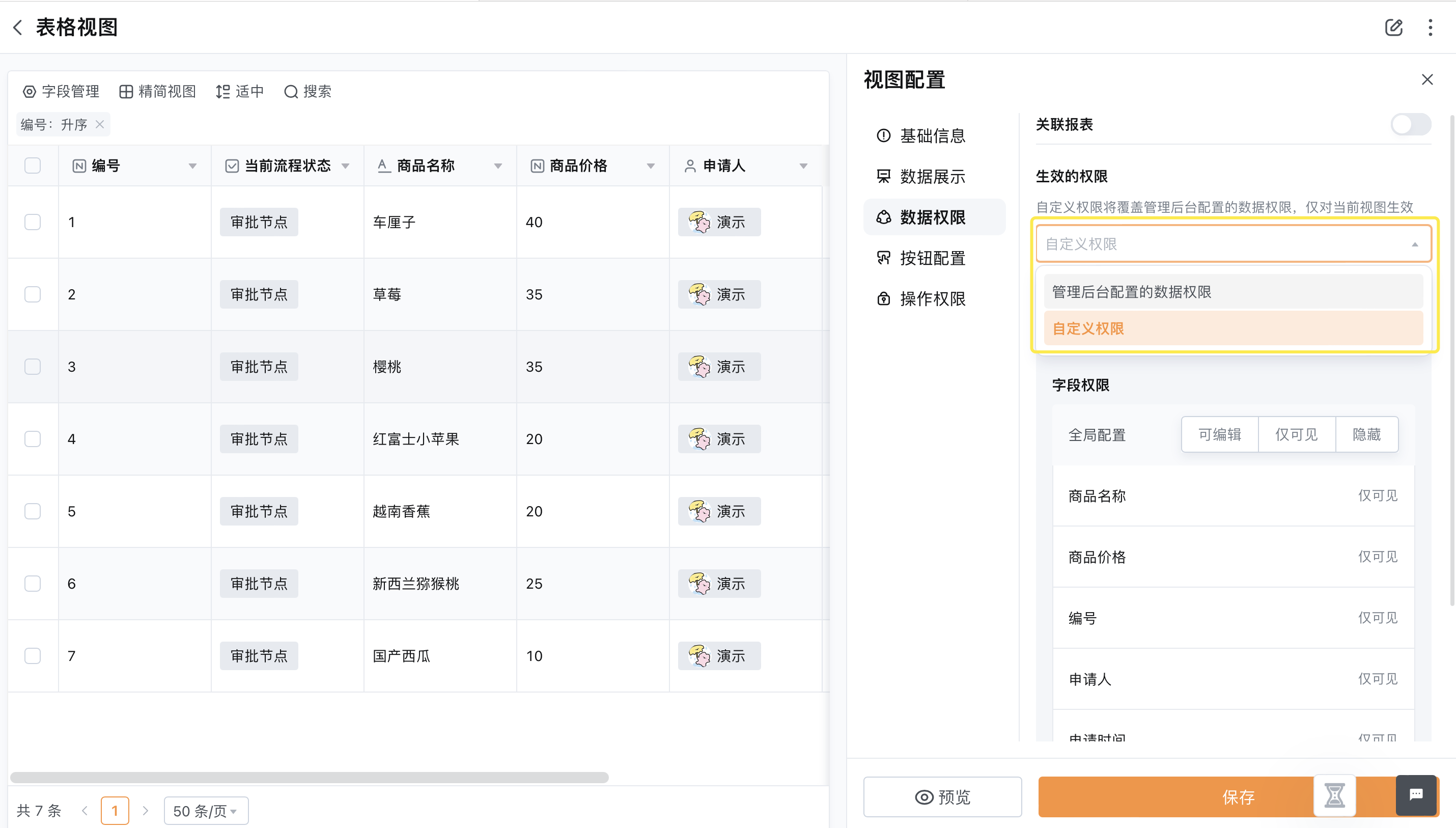The image size is (1456, 828).
Task: Go to the previous page arrow
Action: click(x=85, y=810)
